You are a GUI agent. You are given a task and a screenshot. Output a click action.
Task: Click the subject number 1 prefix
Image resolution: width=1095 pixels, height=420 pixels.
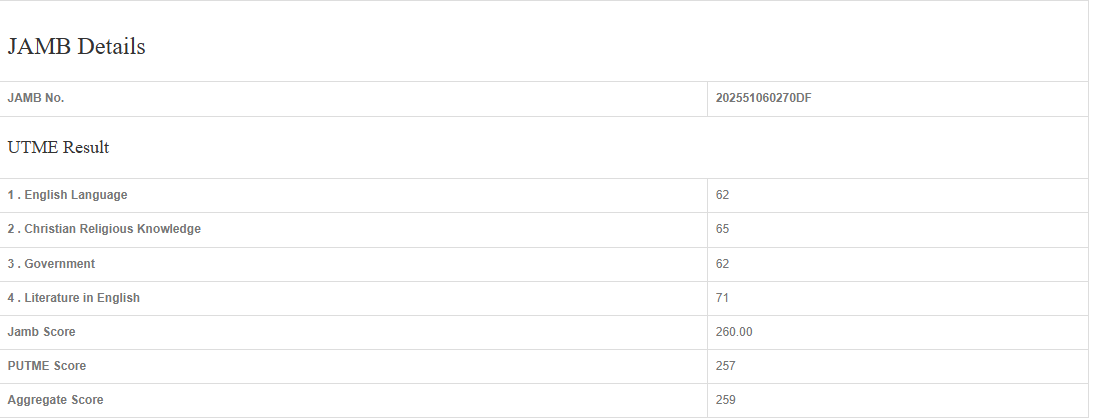pos(11,195)
